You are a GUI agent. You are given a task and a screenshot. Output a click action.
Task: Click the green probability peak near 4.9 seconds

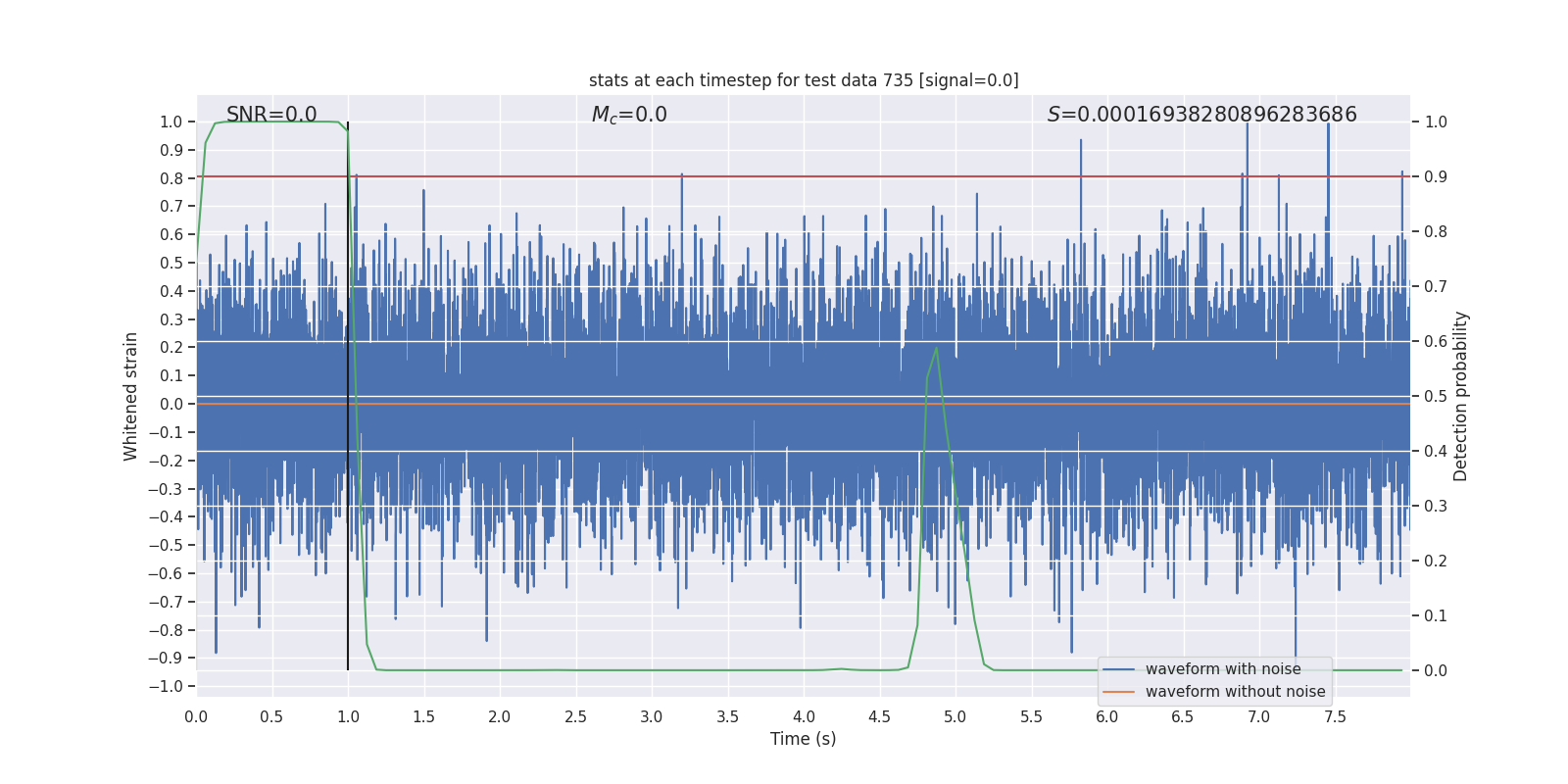937,349
